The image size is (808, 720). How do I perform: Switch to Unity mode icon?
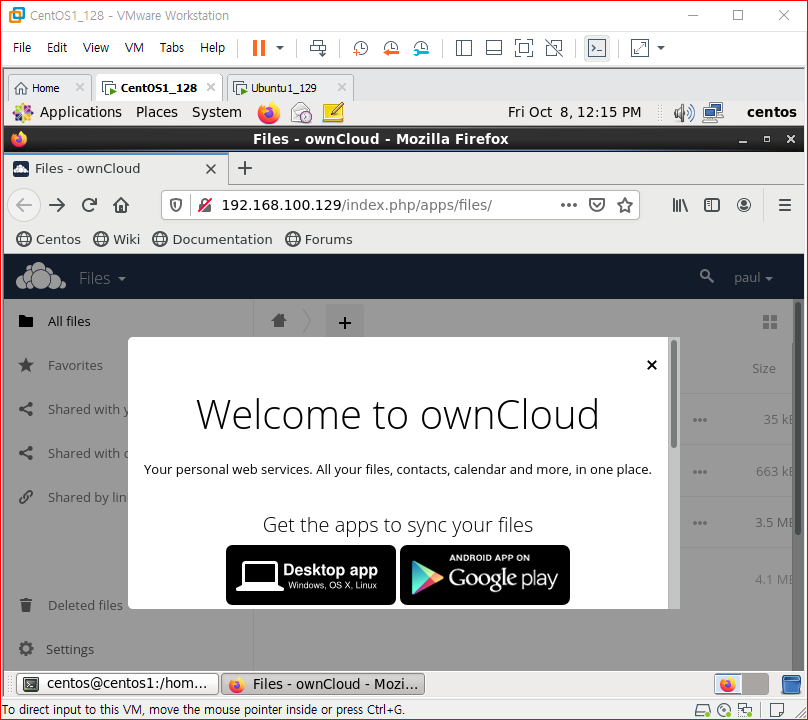pyautogui.click(x=554, y=48)
